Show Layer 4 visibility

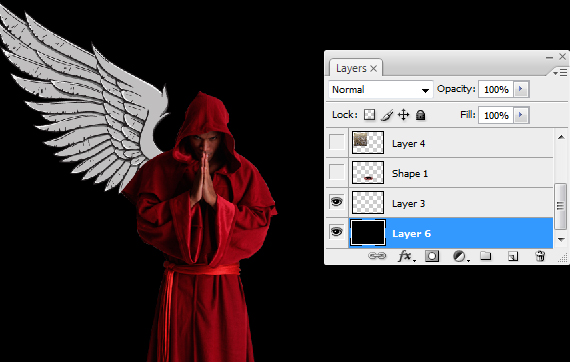point(337,142)
